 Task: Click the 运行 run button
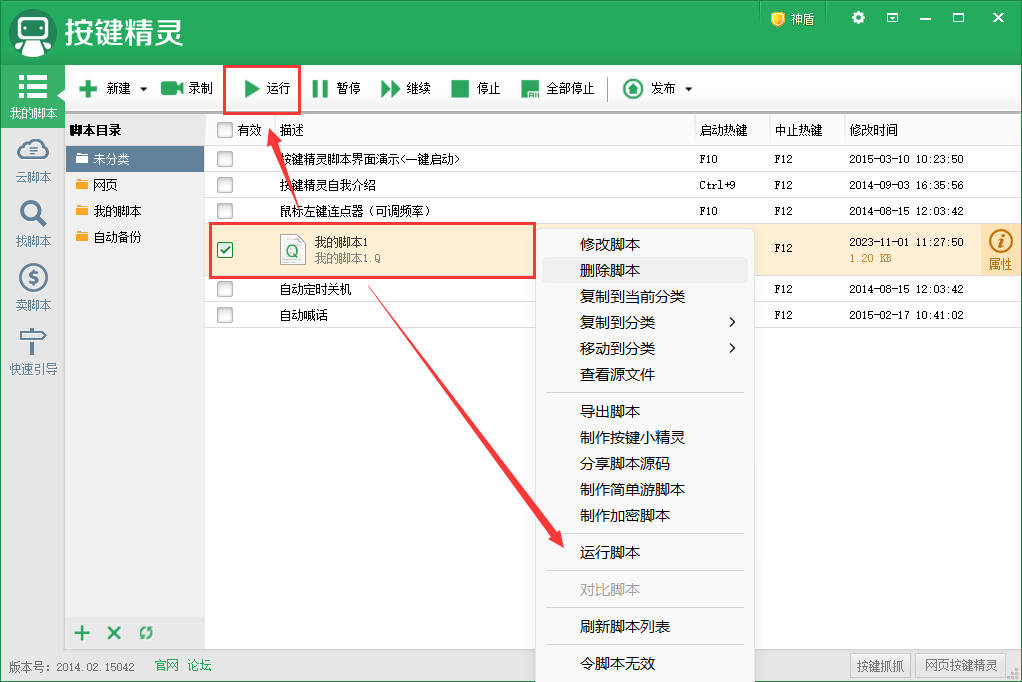click(267, 88)
